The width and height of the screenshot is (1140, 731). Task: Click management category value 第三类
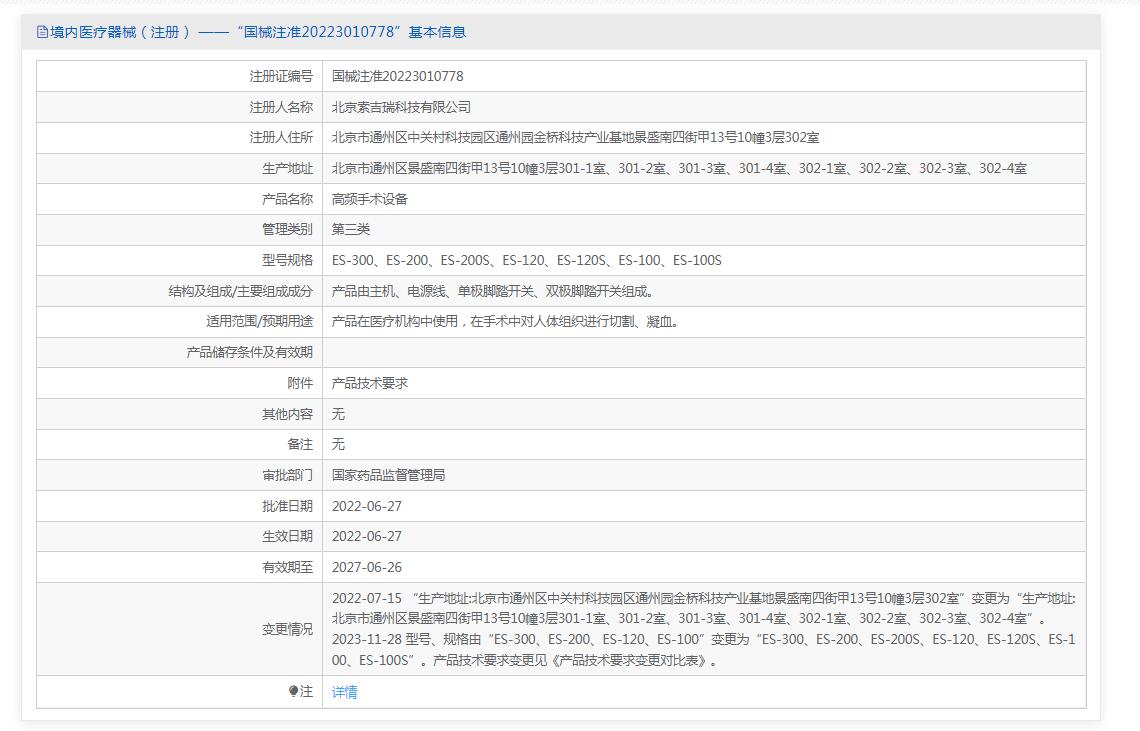tap(351, 229)
